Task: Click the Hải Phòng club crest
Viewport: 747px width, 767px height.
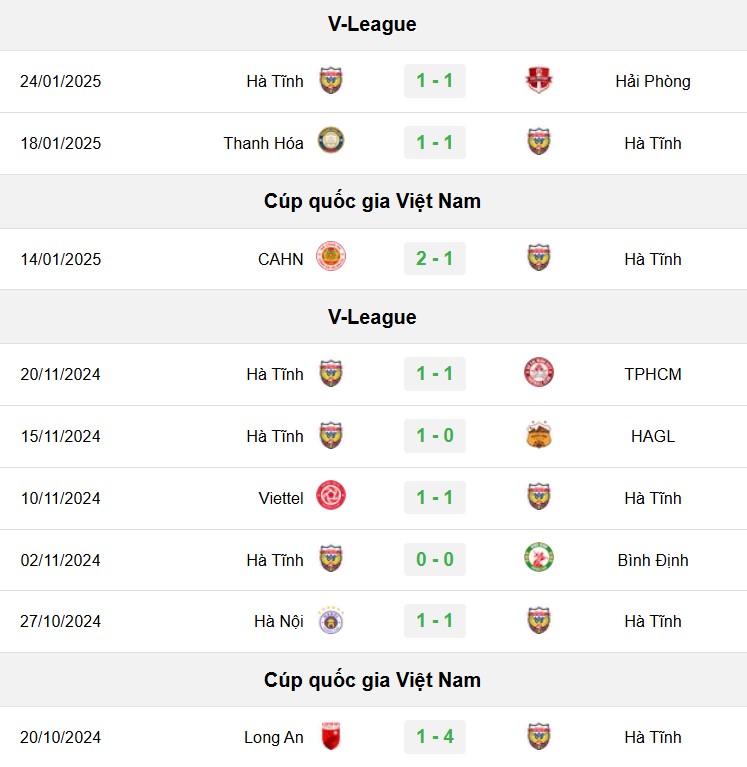Action: click(x=539, y=80)
